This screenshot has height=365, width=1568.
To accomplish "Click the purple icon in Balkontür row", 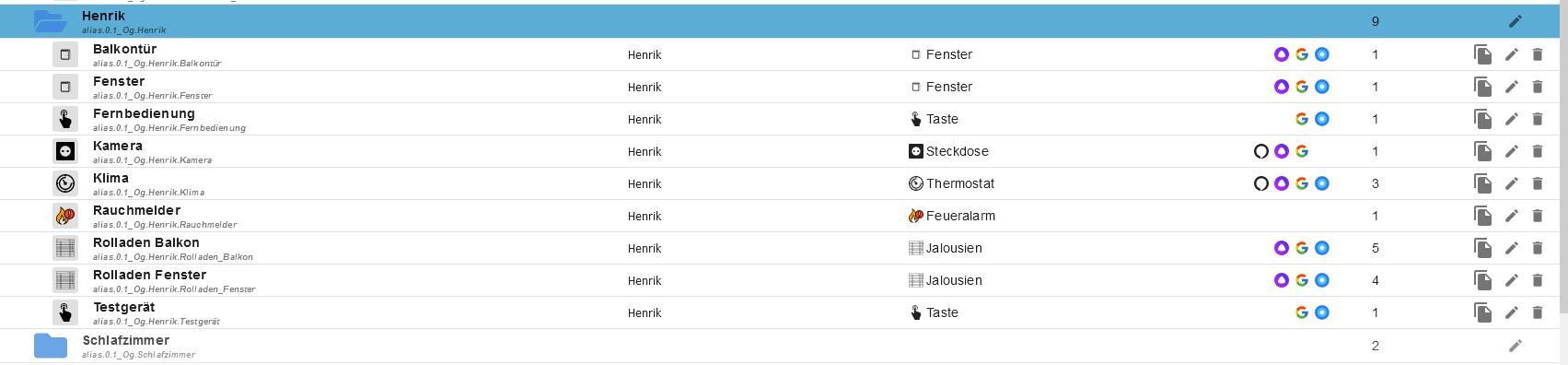I will click(x=1282, y=54).
